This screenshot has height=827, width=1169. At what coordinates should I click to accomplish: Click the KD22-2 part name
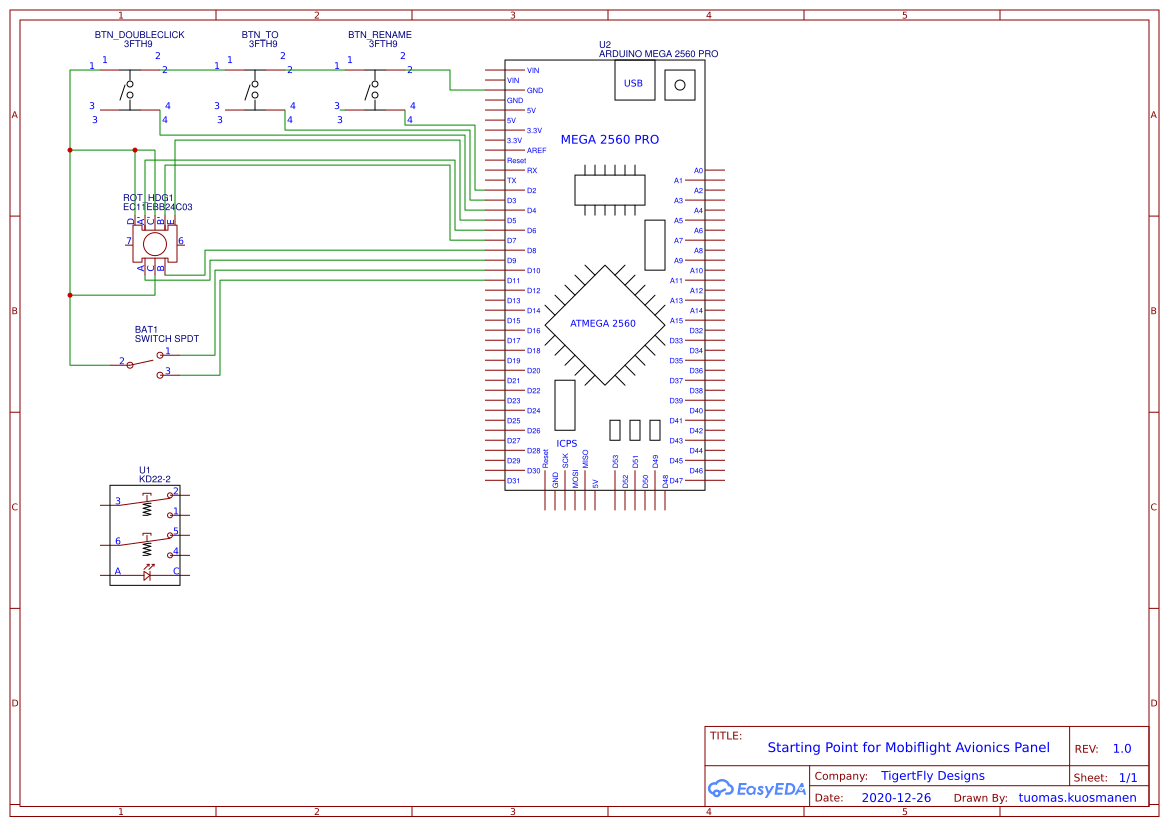point(155,479)
